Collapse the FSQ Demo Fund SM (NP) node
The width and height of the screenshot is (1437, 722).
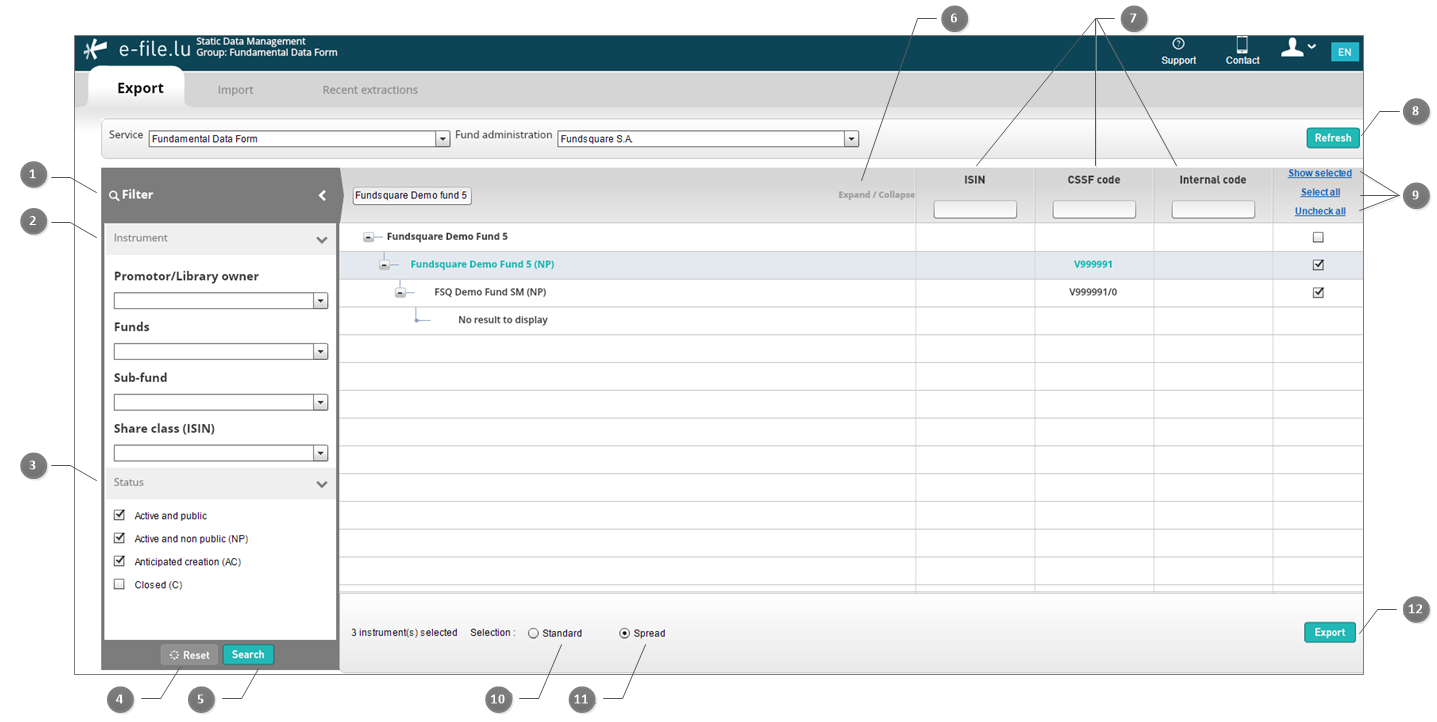tap(400, 293)
